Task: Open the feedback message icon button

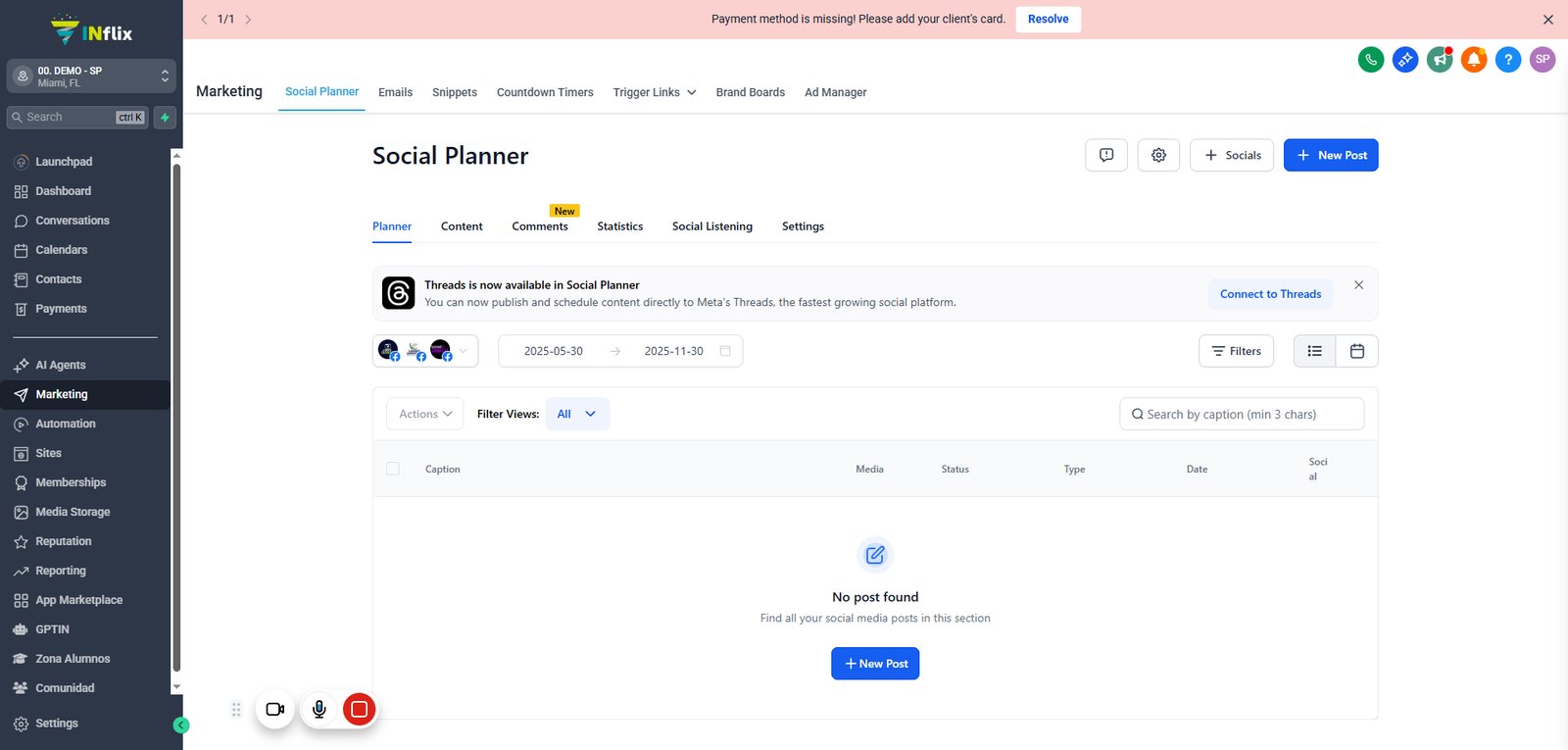Action: click(1106, 155)
